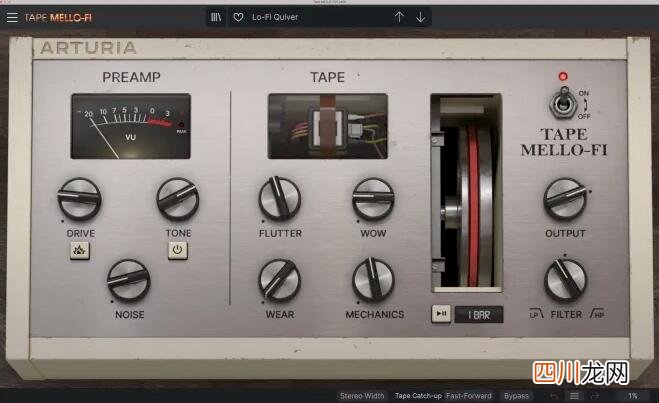The width and height of the screenshot is (659, 403).
Task: Click the Mechanics knob
Action: (373, 280)
